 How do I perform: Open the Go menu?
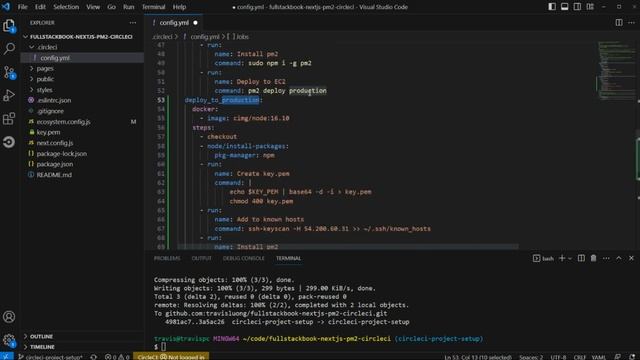click(111, 7)
